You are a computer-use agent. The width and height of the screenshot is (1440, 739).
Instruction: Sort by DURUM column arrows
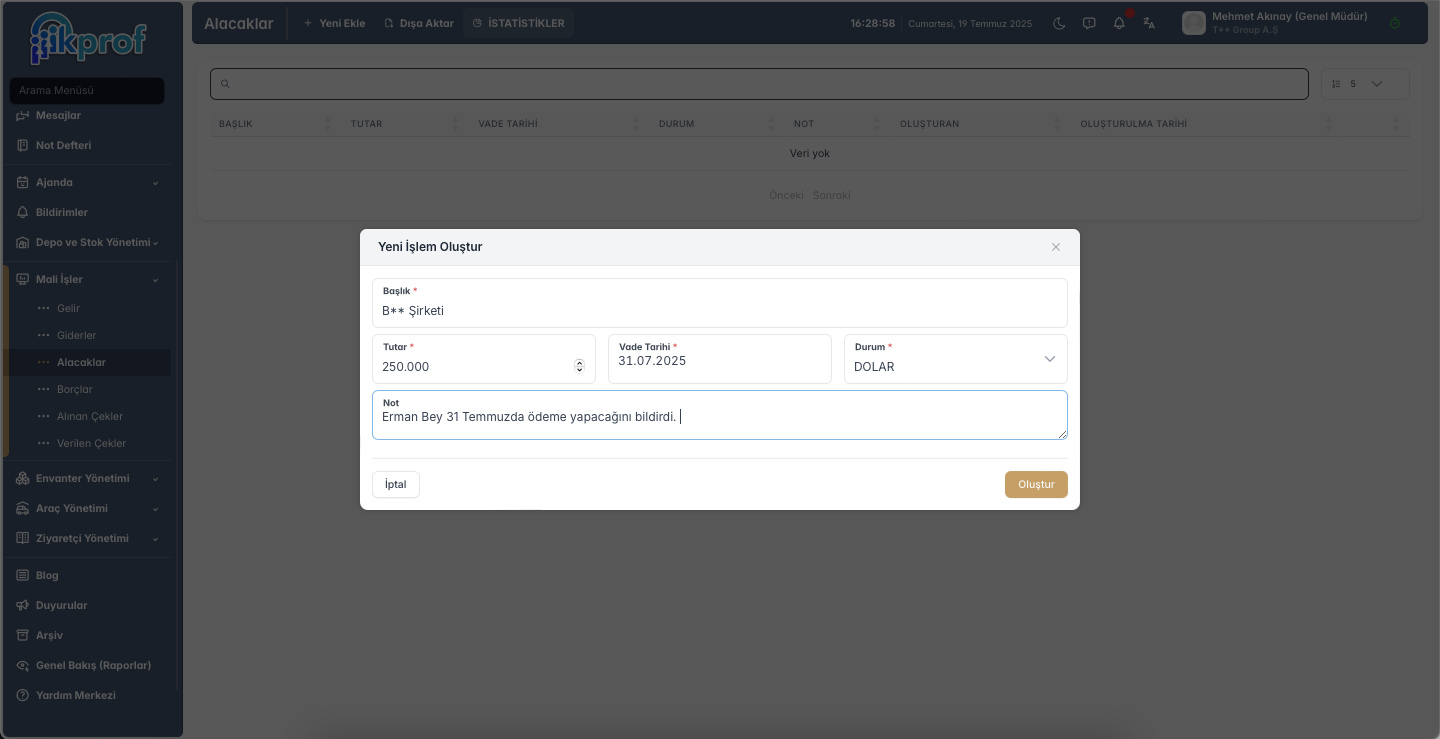tap(771, 124)
